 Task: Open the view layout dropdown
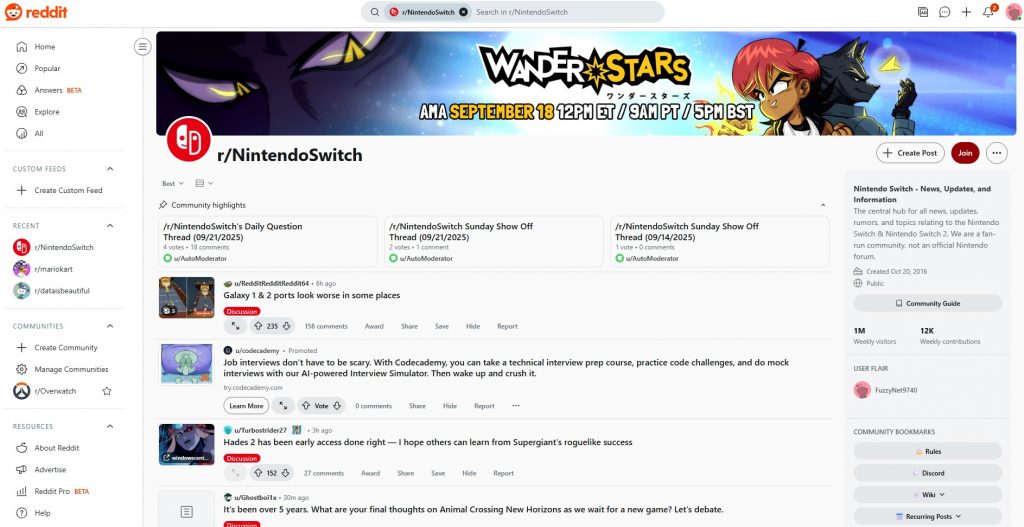click(x=204, y=184)
